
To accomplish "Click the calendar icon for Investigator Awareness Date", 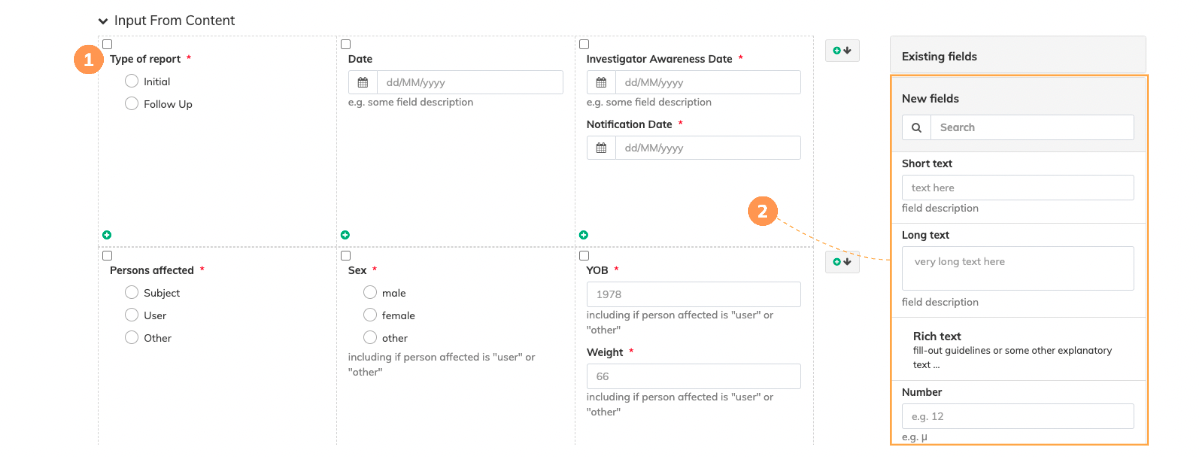I will tap(601, 82).
